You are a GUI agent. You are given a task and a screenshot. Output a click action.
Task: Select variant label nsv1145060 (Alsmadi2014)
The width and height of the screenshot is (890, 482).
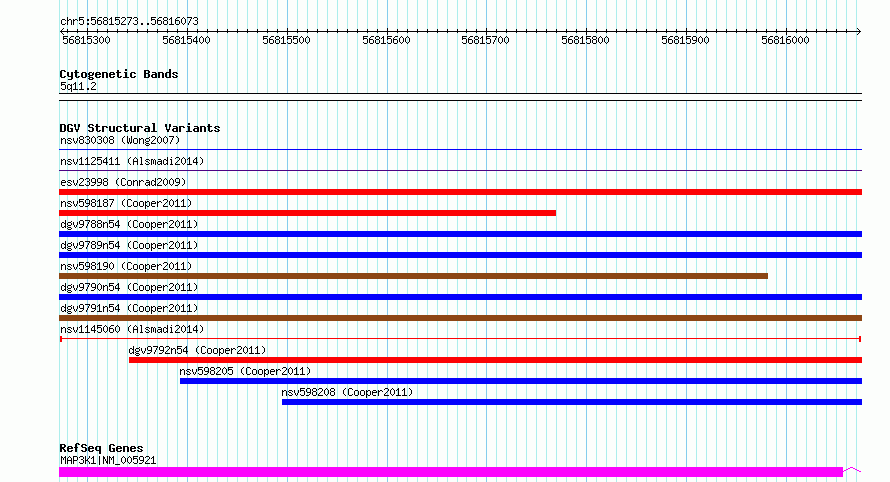point(132,329)
